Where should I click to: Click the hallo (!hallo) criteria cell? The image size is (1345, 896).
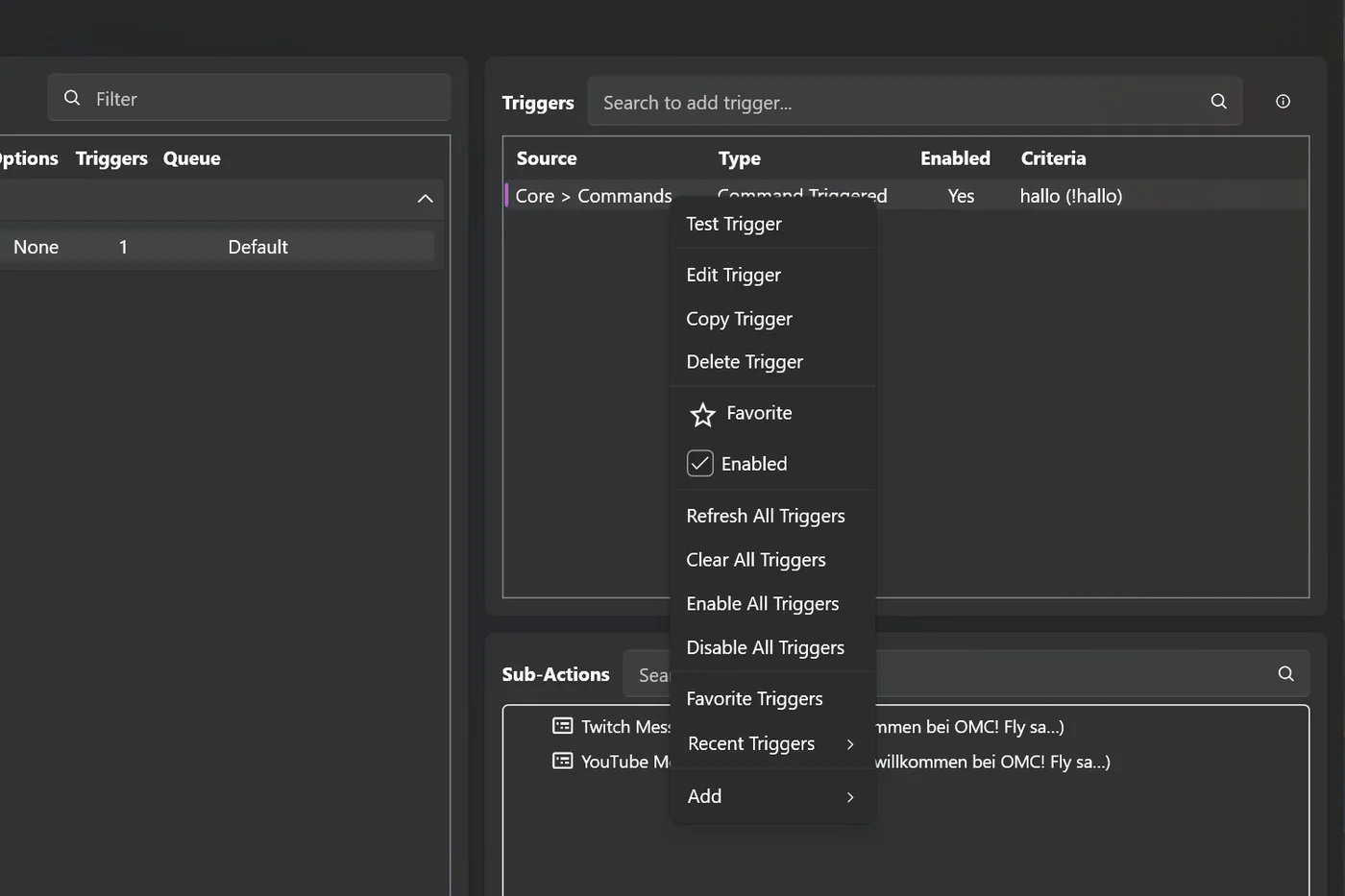pyautogui.click(x=1071, y=196)
